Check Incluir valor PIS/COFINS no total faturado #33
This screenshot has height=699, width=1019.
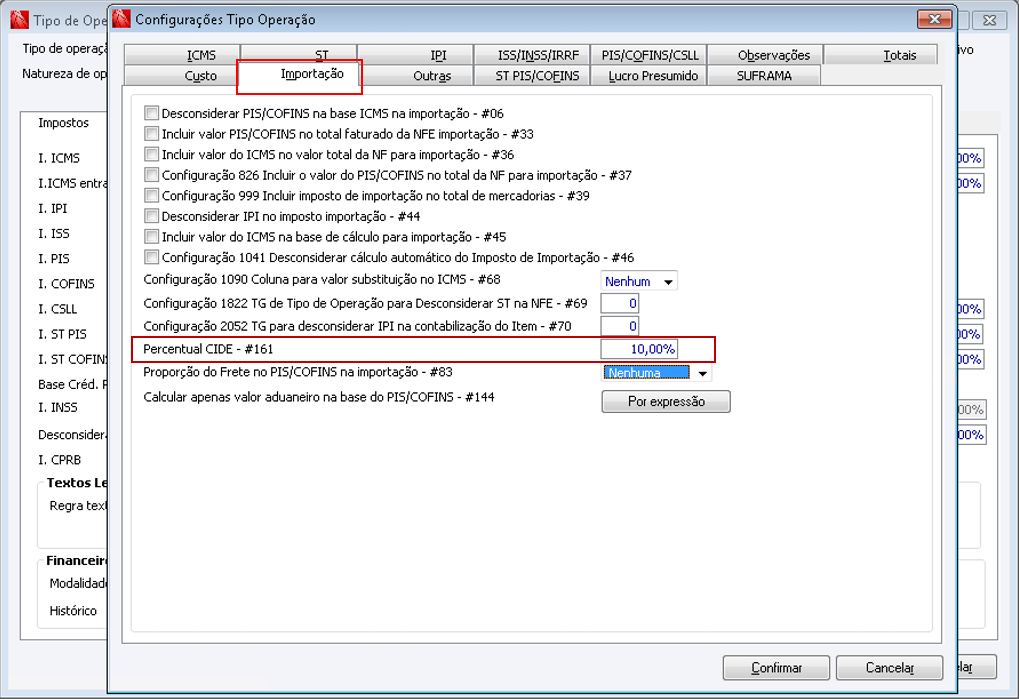coord(151,134)
